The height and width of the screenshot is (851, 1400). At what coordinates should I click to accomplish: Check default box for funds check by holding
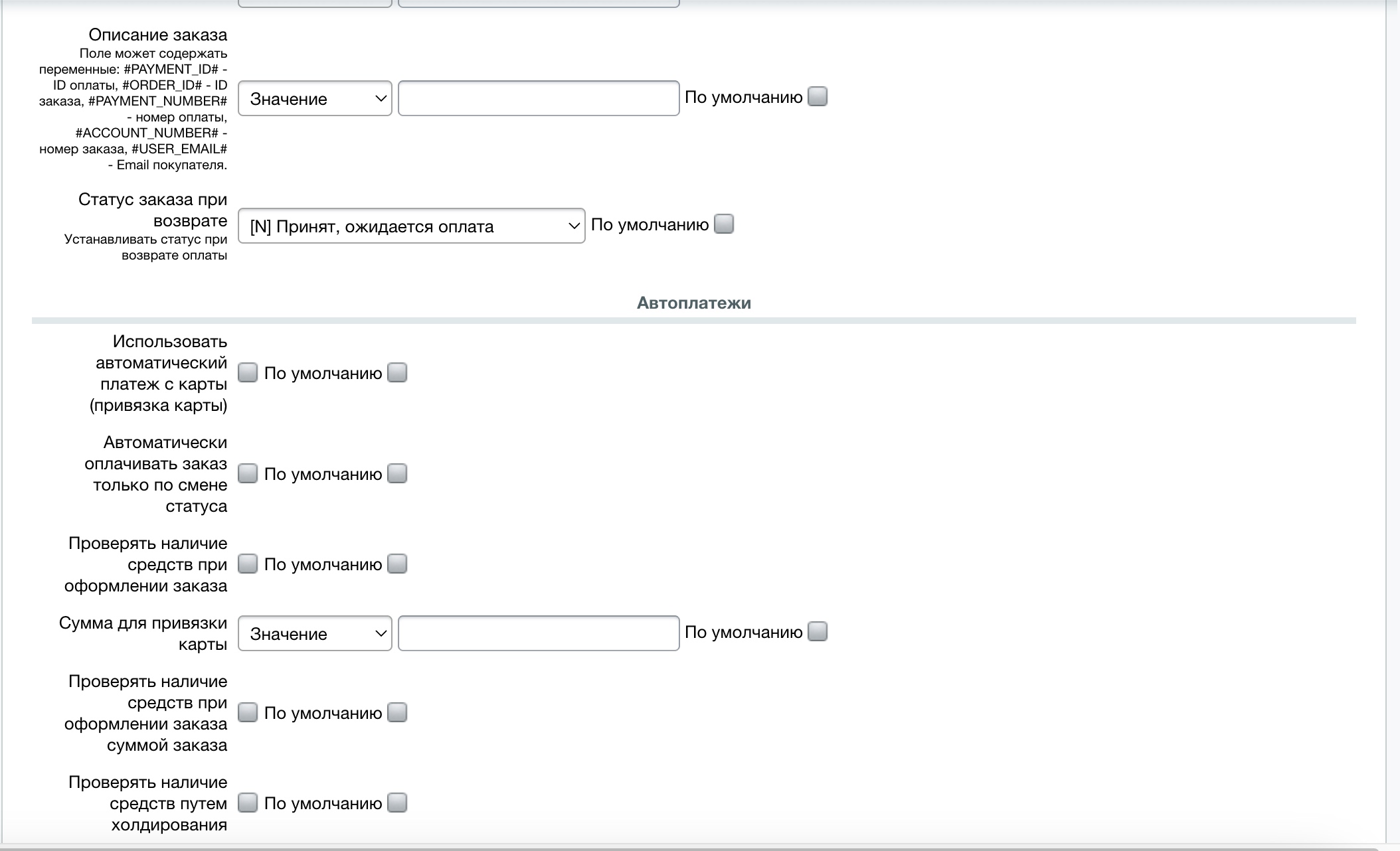point(397,803)
